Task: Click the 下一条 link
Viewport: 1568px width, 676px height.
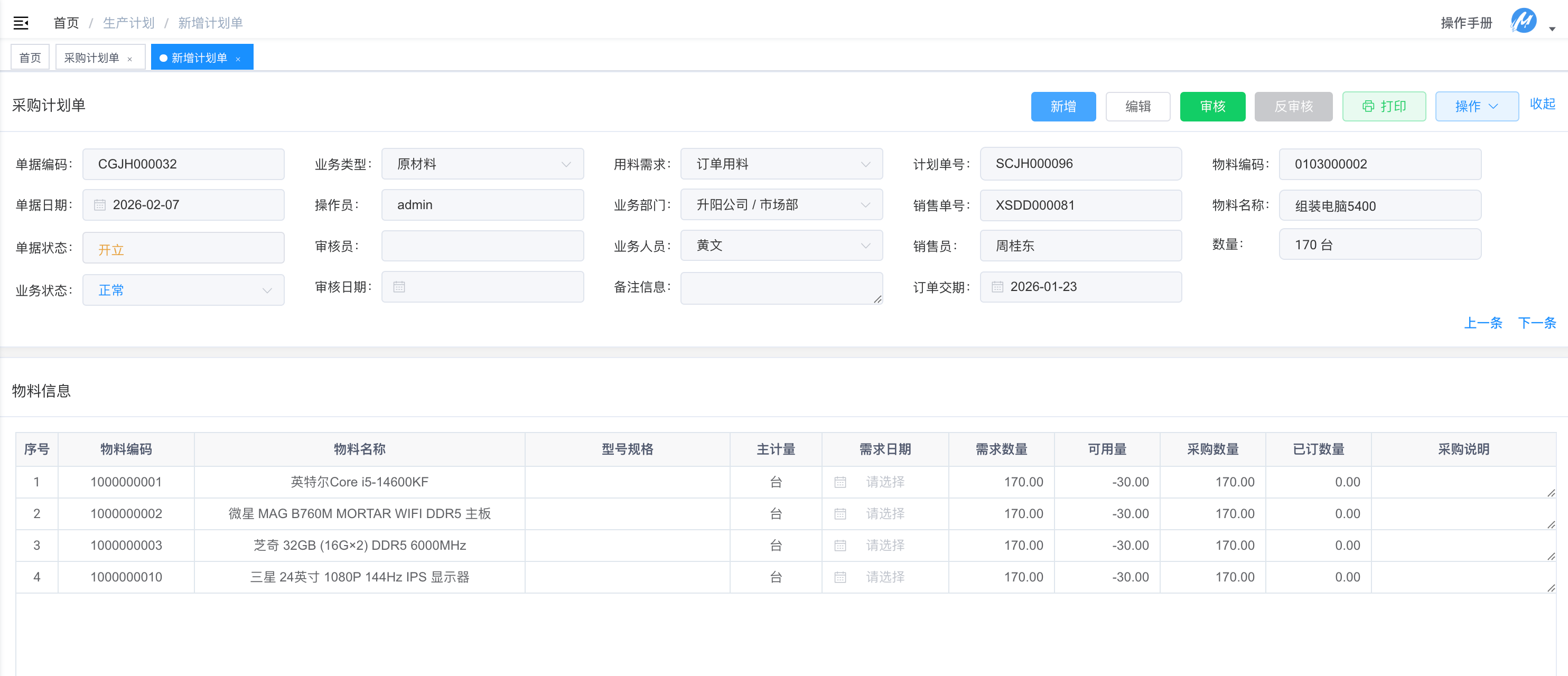Action: [1536, 323]
